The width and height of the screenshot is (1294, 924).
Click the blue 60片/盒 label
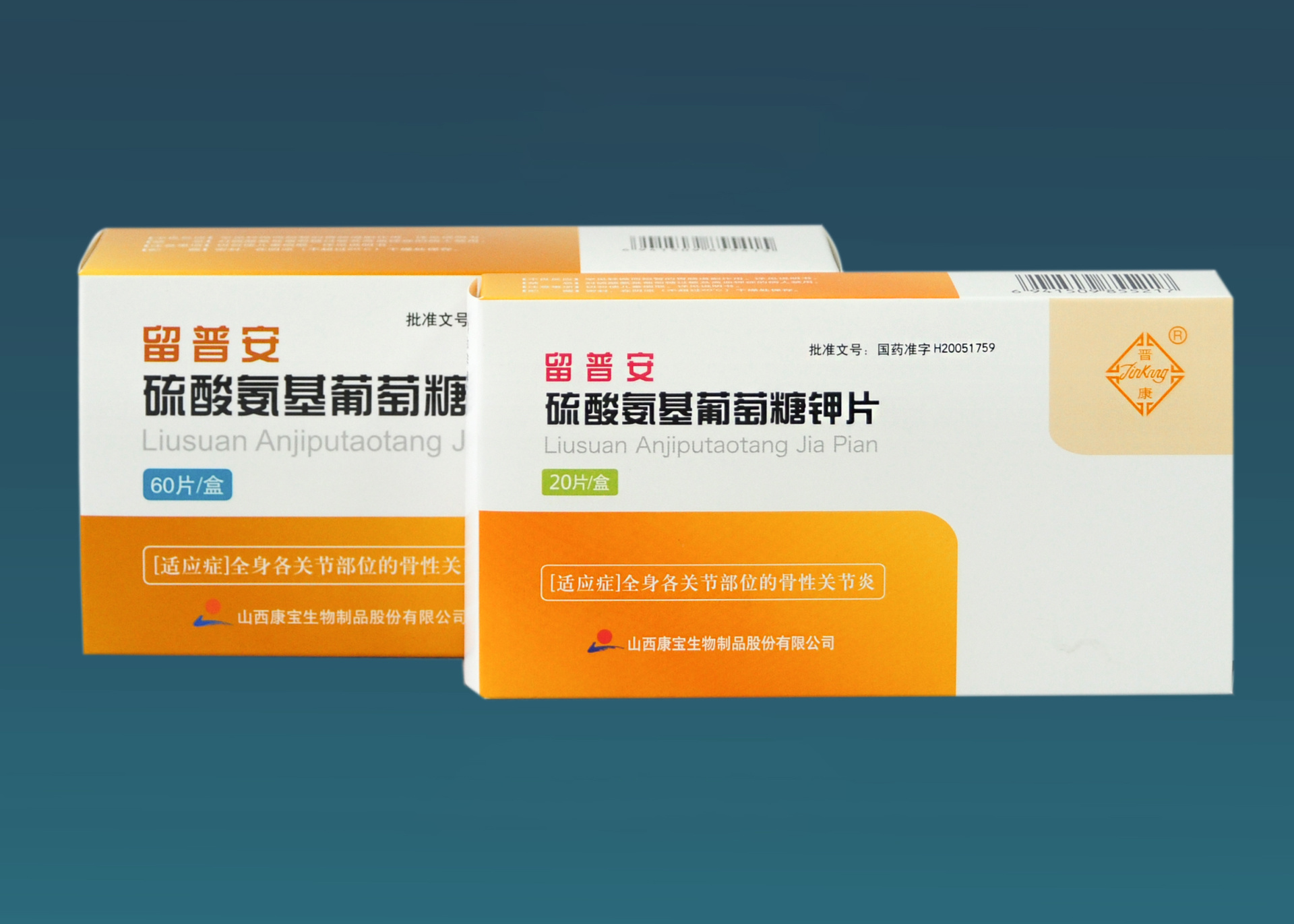[x=187, y=485]
